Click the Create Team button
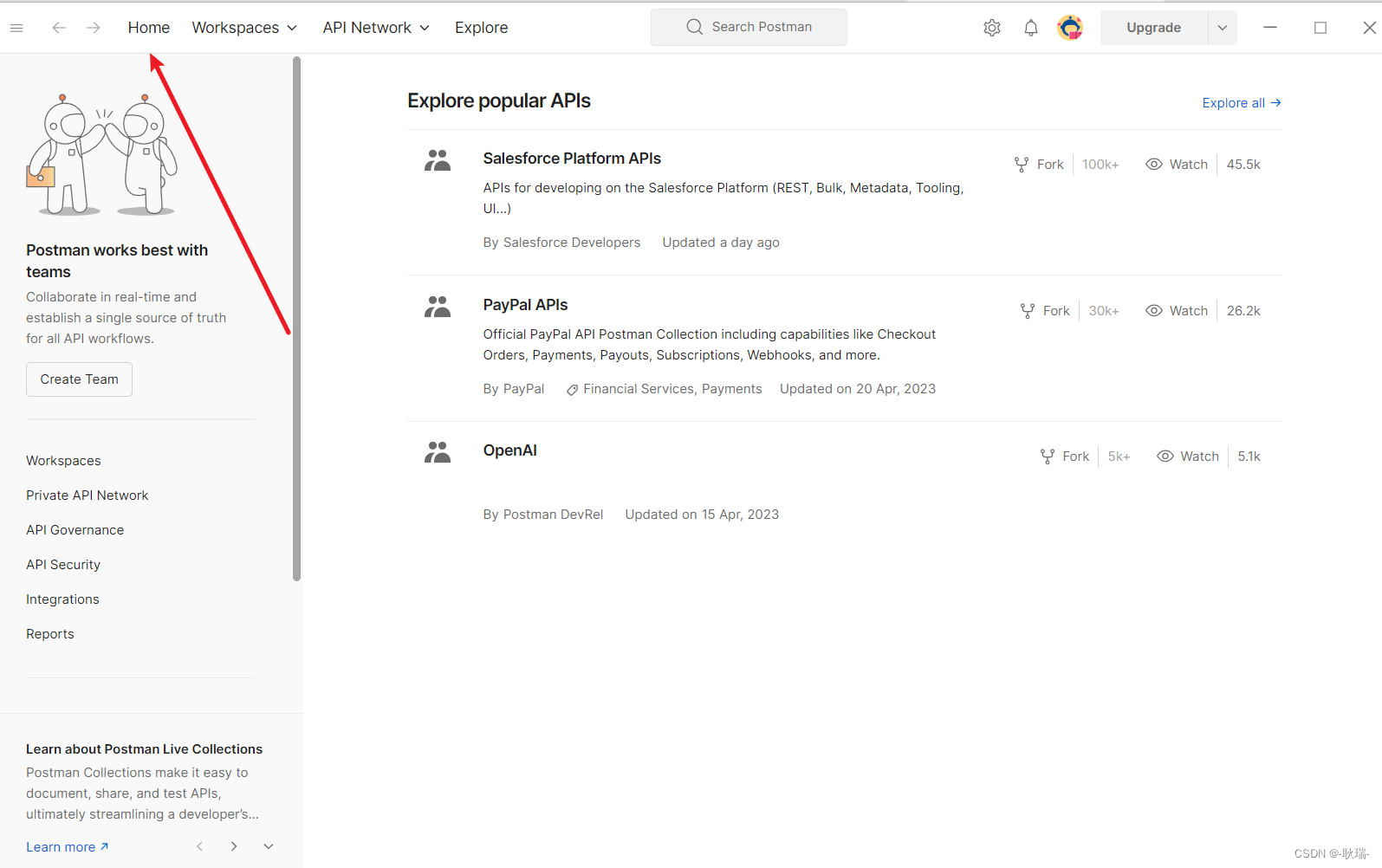 (79, 379)
